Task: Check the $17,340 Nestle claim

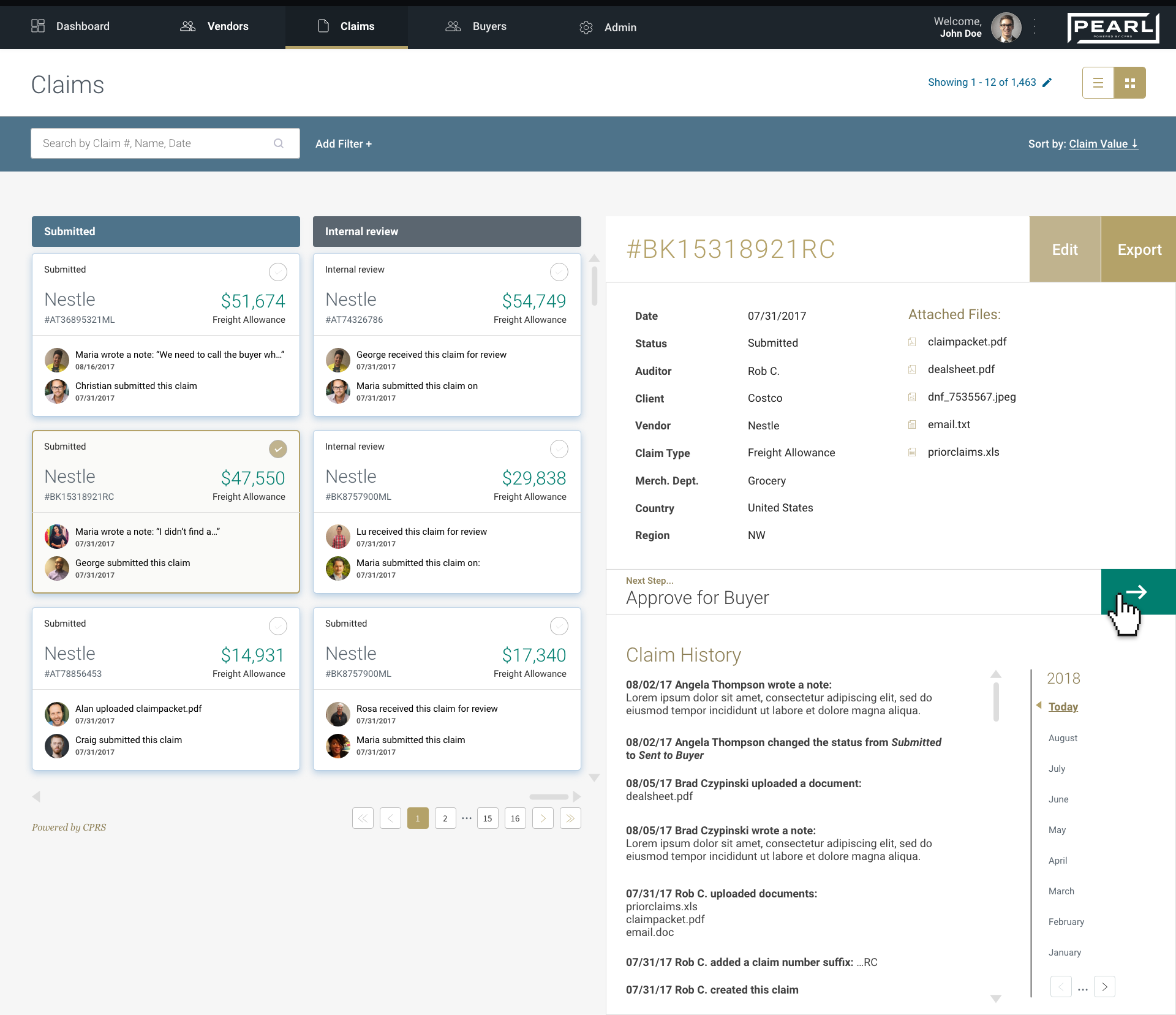Action: [559, 626]
